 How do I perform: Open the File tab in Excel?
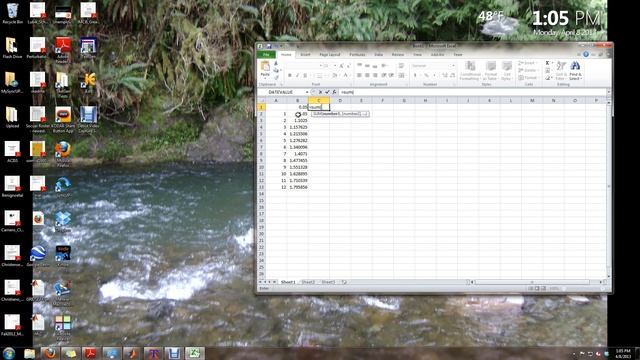click(266, 54)
